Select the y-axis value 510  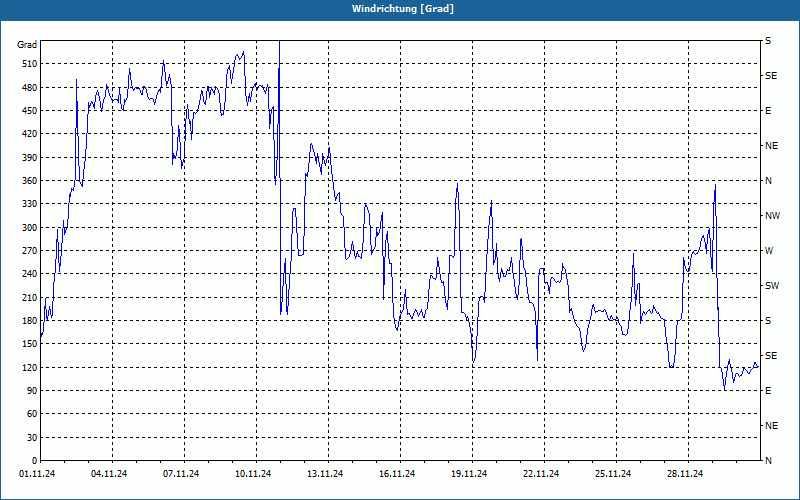point(30,64)
